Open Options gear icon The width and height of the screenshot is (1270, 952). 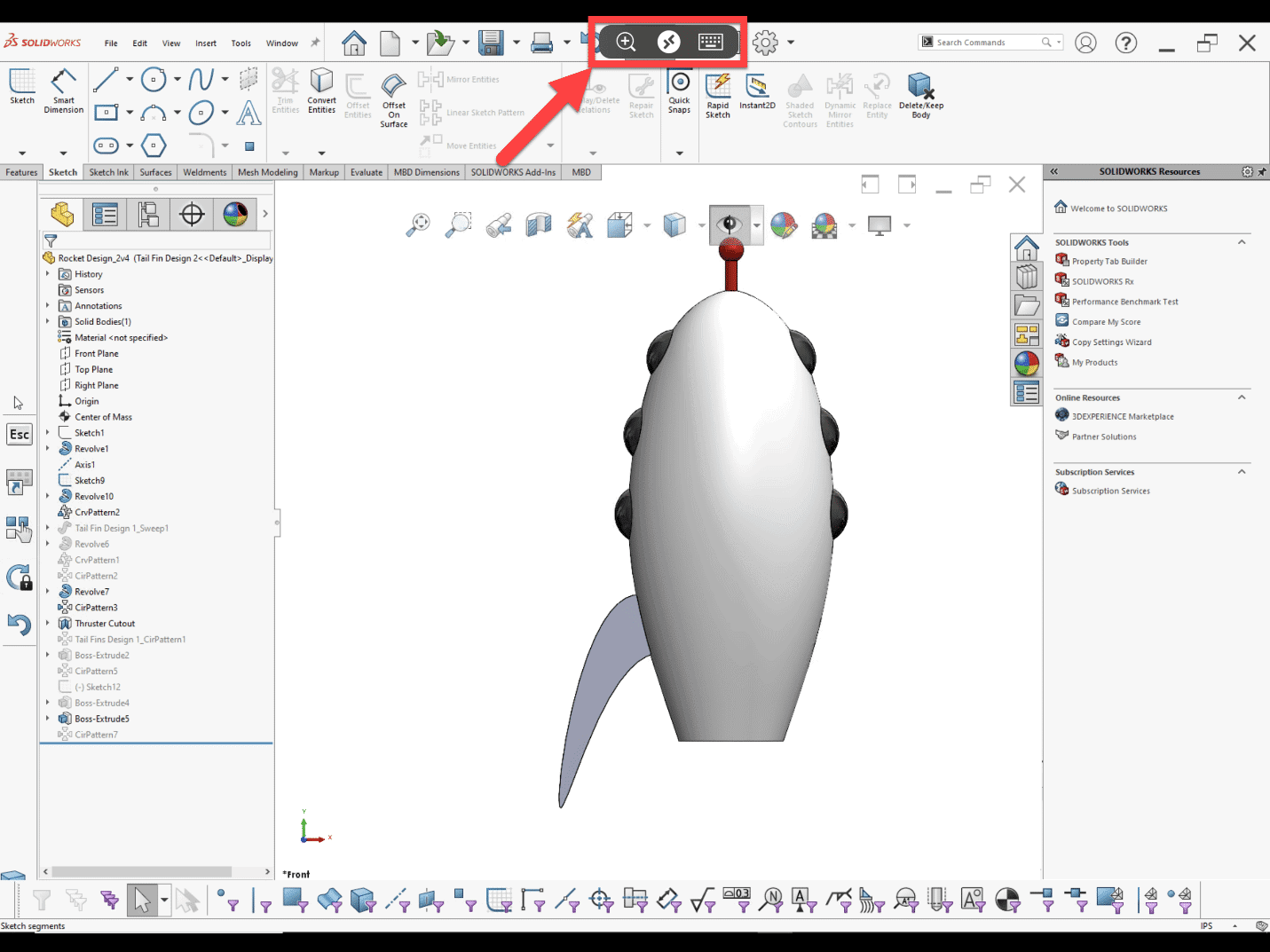tap(765, 42)
